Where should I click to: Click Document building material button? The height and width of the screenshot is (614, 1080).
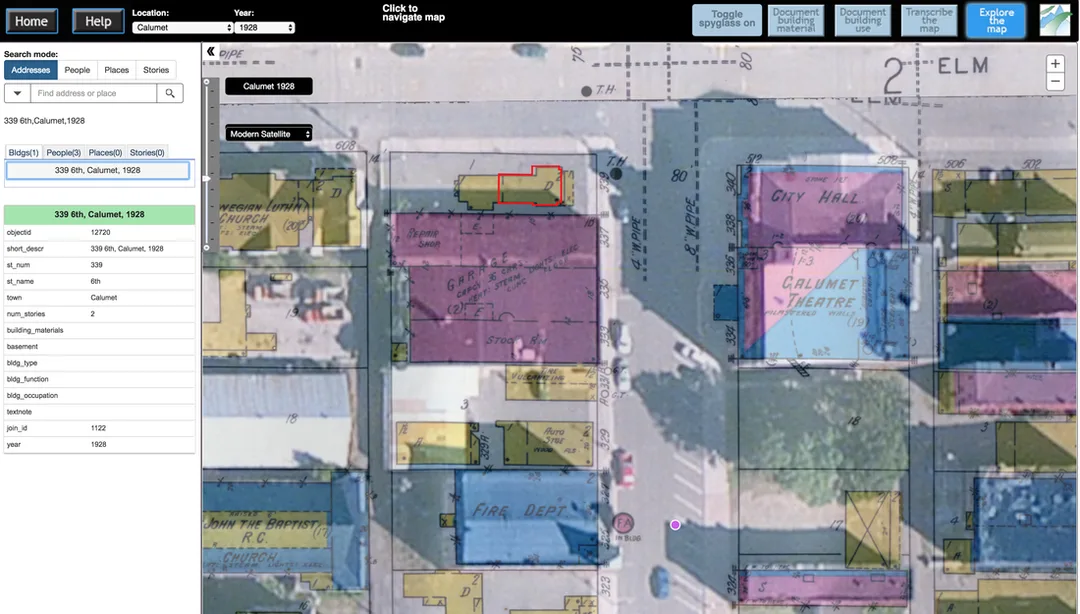(x=796, y=20)
